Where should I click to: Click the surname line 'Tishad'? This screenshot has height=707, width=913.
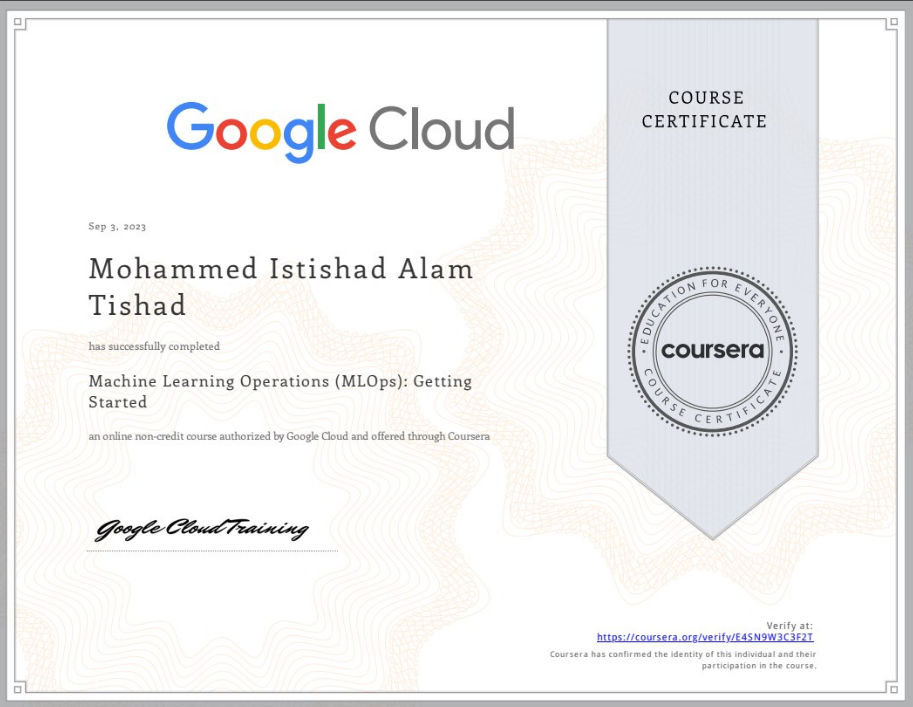[x=137, y=305]
